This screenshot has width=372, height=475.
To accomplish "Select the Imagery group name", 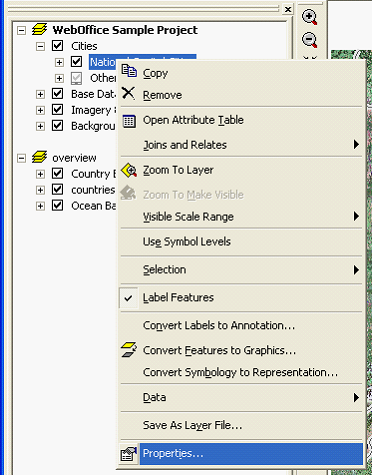I will click(x=93, y=110).
